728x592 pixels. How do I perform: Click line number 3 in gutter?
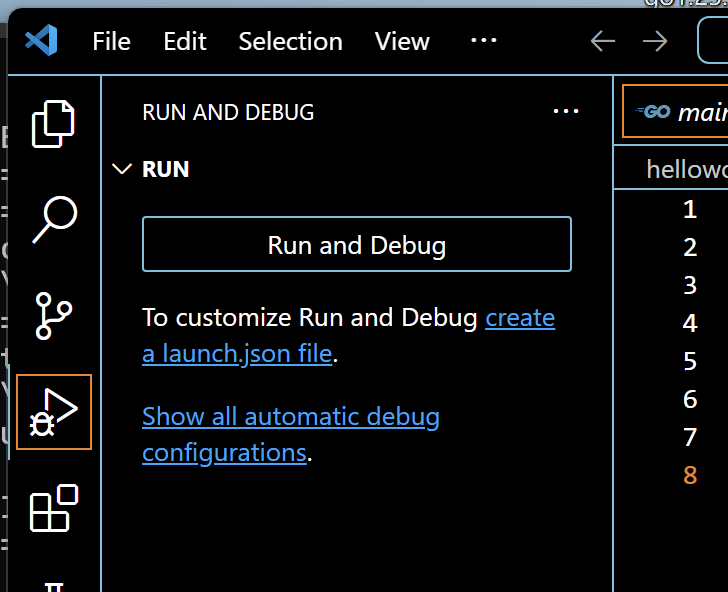tap(690, 285)
